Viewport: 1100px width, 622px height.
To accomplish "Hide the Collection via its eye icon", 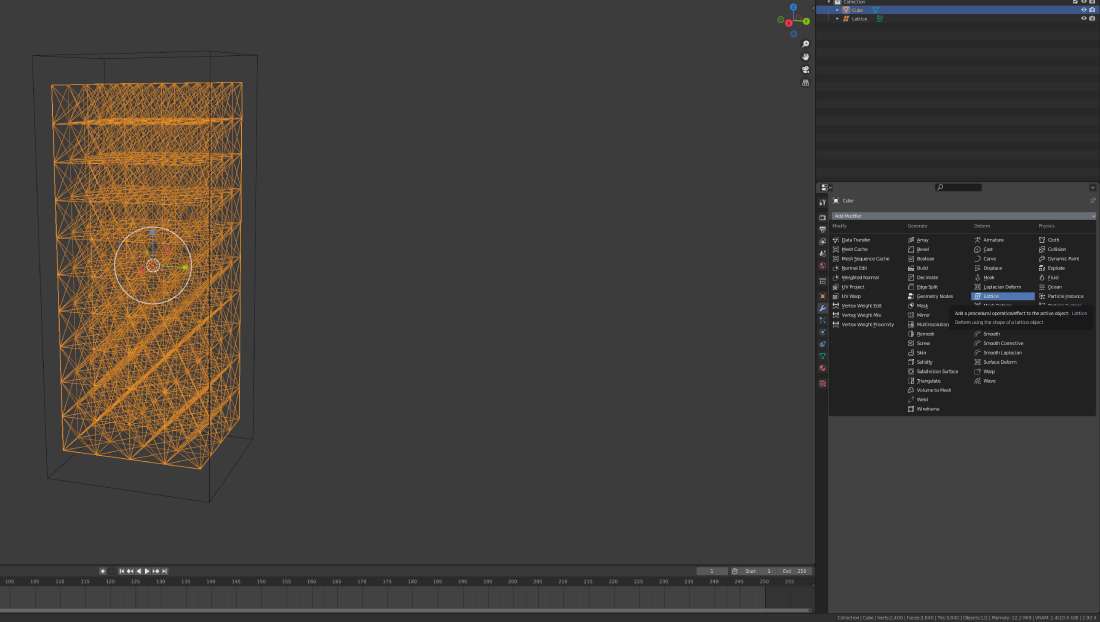I will tap(1083, 2).
